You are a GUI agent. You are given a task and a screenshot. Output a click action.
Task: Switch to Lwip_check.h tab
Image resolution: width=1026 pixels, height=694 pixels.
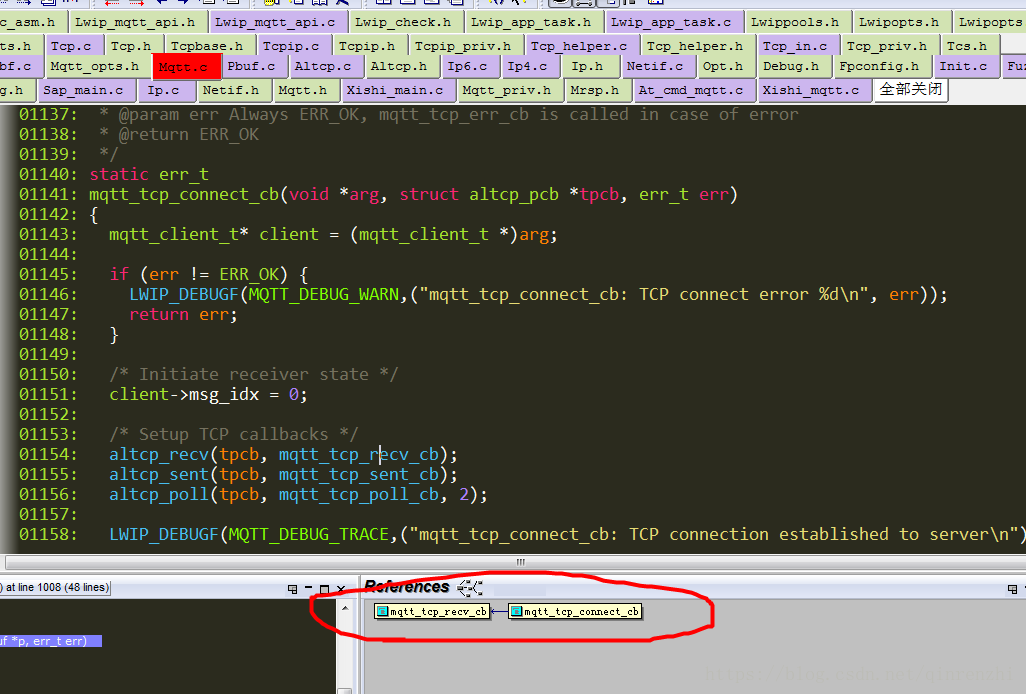click(x=406, y=22)
